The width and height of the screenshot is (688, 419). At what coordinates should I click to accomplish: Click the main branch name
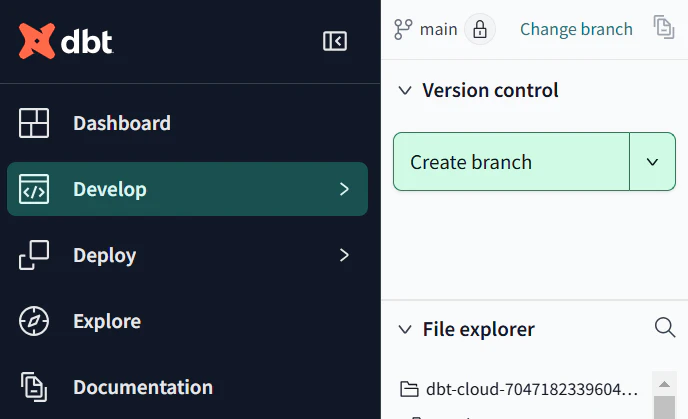pos(438,30)
